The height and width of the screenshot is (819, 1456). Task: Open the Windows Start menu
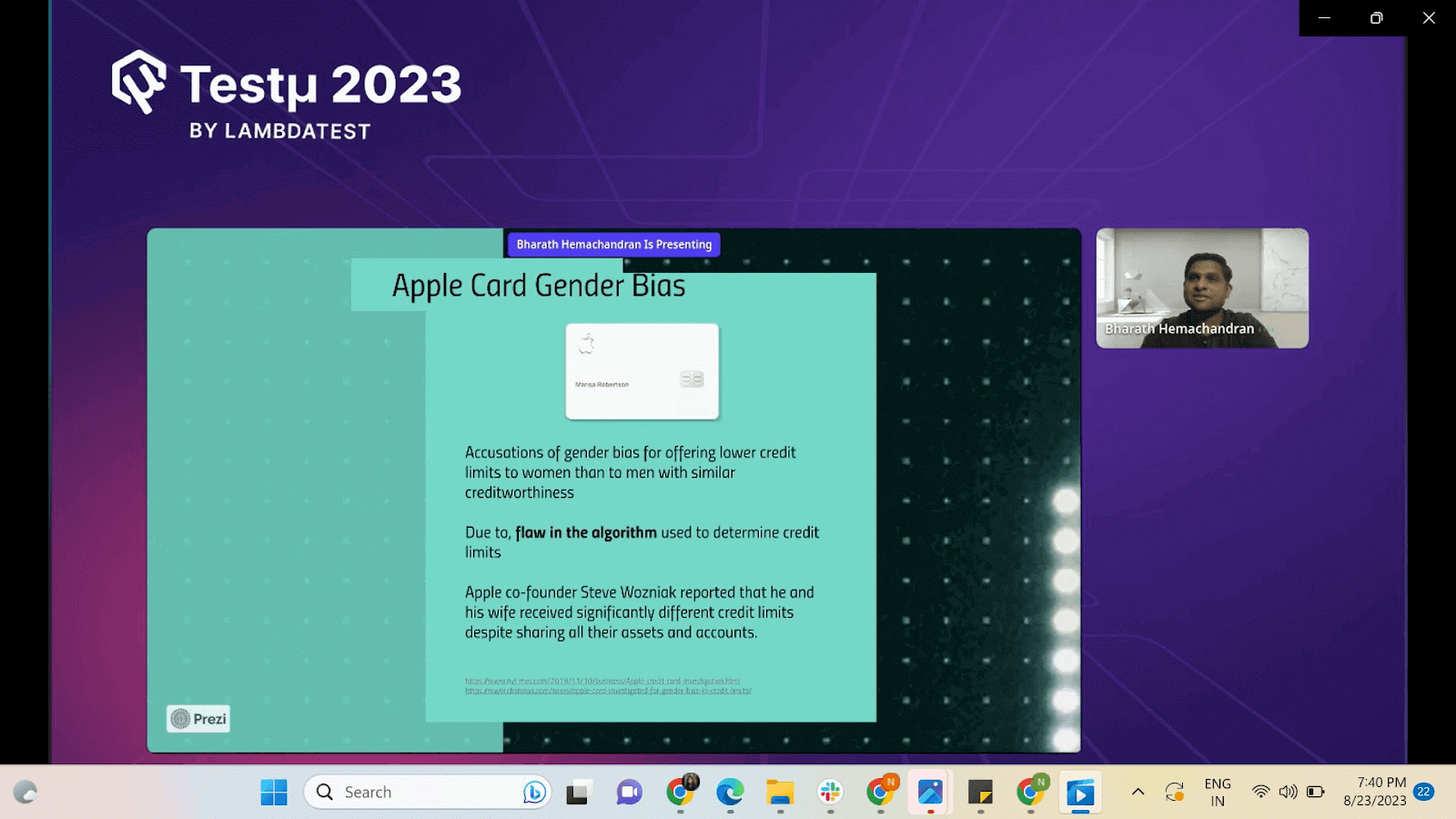coord(274,793)
